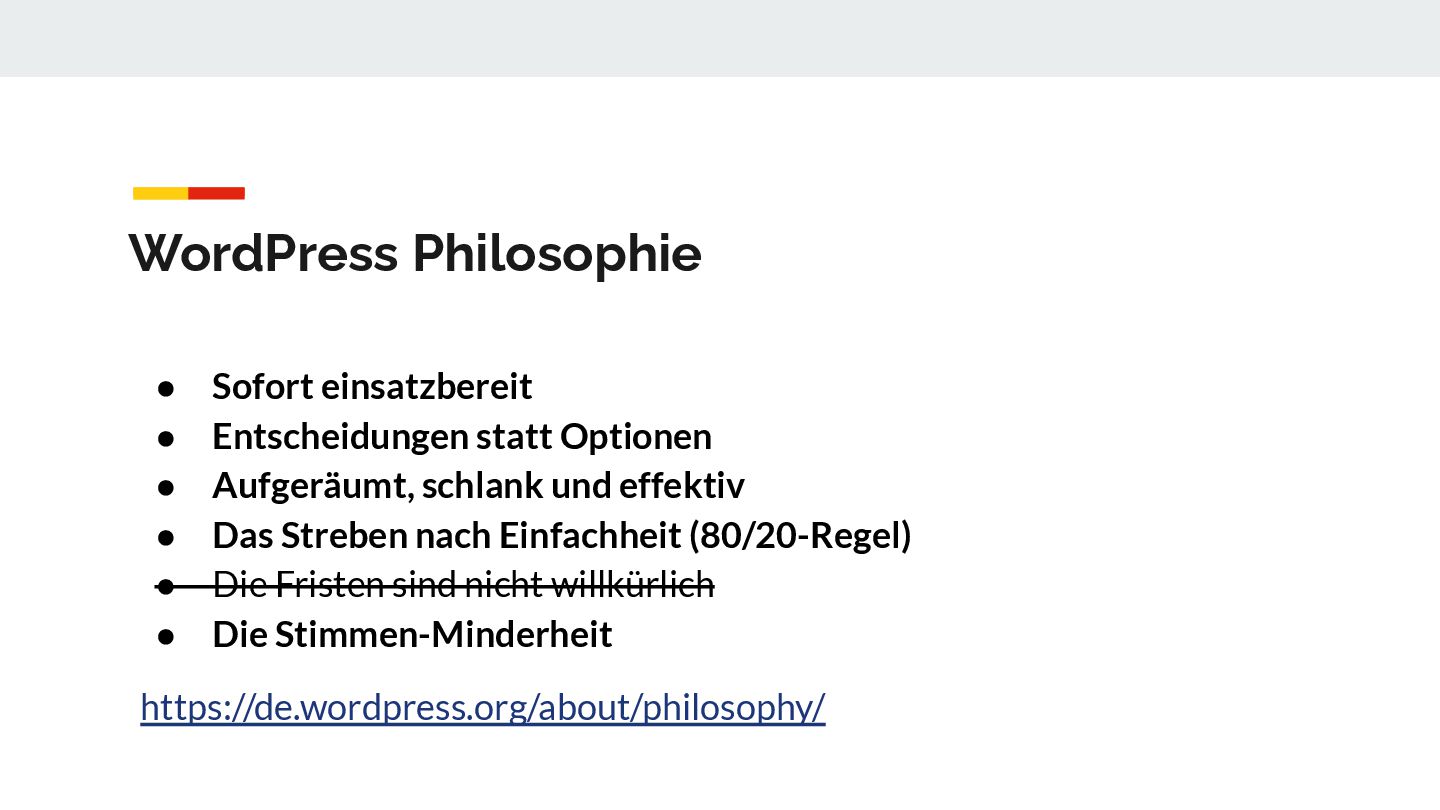
Task: Click the bullet dot before "Die Stimmen-Minderheit"
Action: 167,636
